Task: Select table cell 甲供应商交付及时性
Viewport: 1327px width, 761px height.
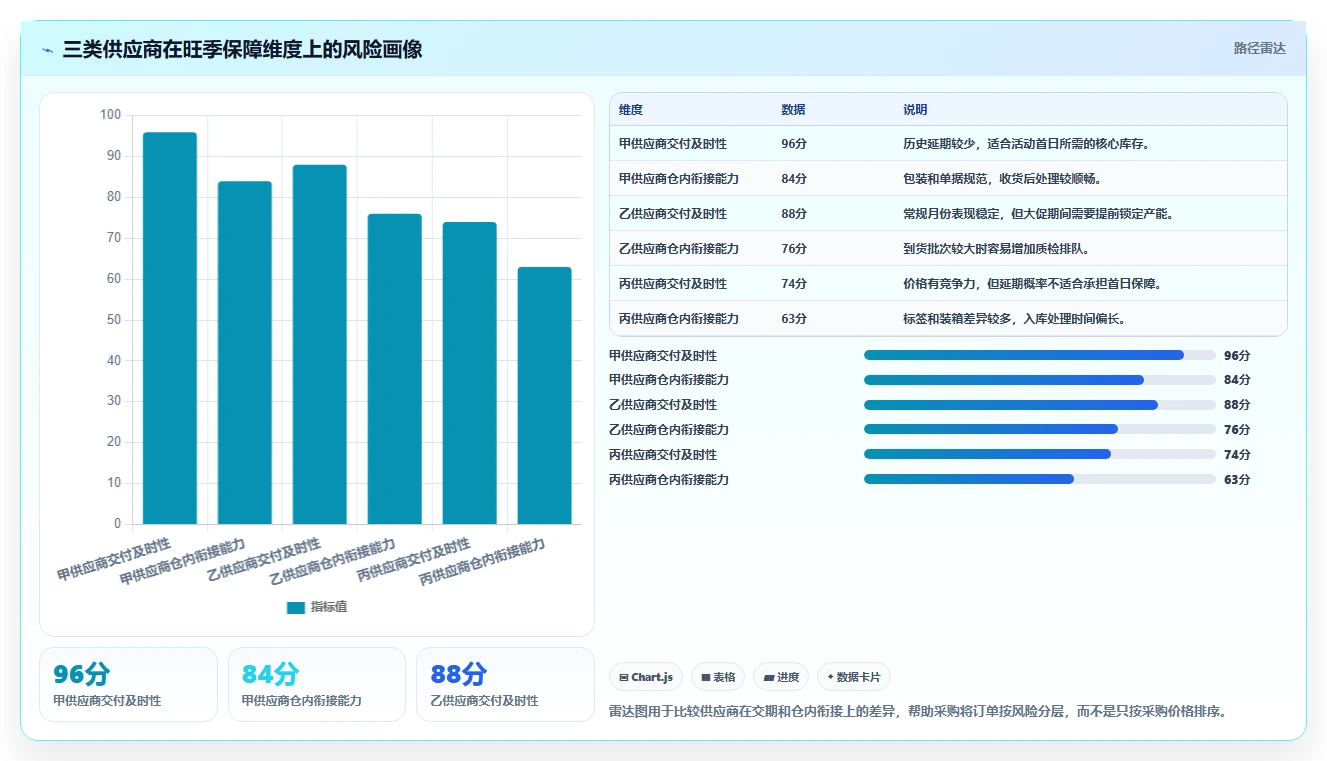Action: tap(673, 144)
